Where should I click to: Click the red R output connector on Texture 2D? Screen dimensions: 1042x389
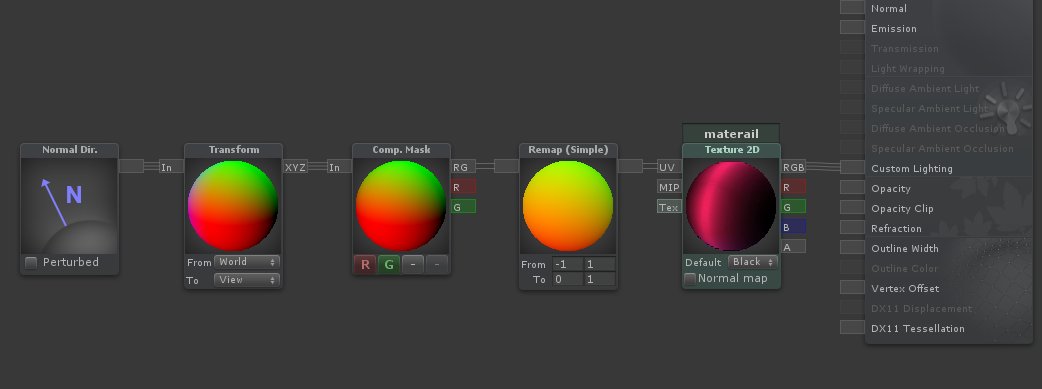pos(793,187)
